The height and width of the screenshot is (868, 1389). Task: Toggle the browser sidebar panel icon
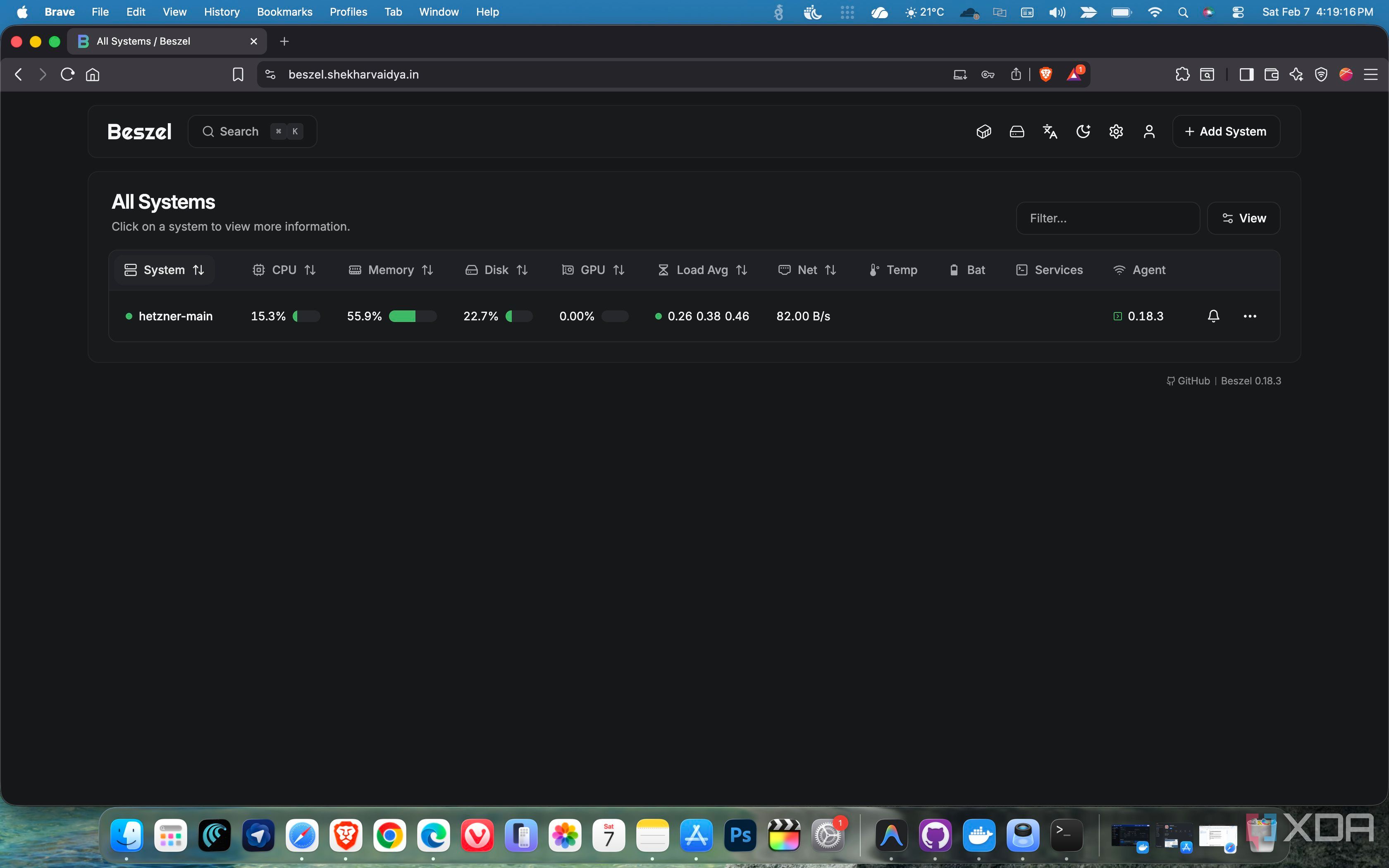tap(1247, 75)
